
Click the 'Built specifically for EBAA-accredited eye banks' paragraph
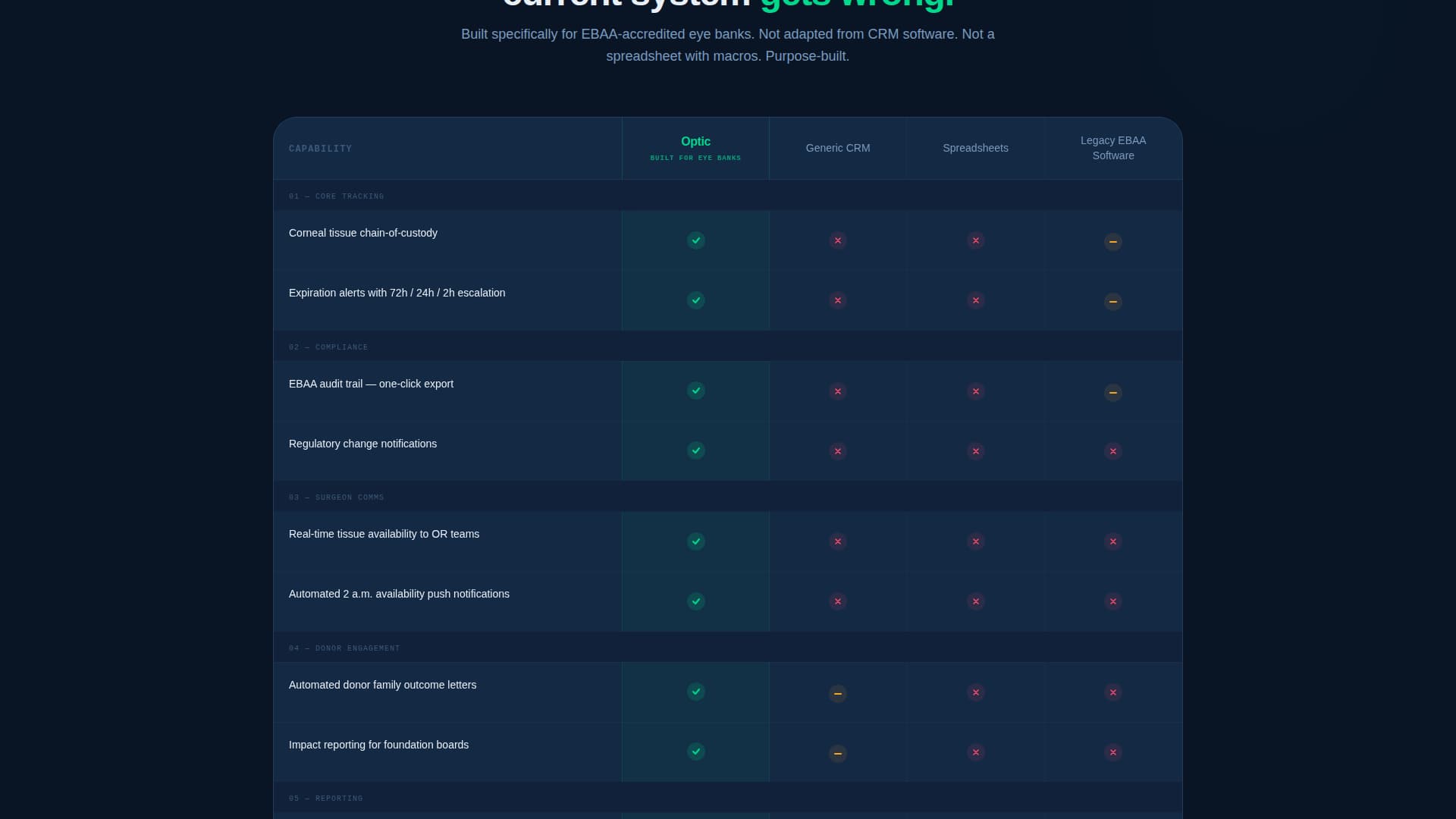[727, 45]
